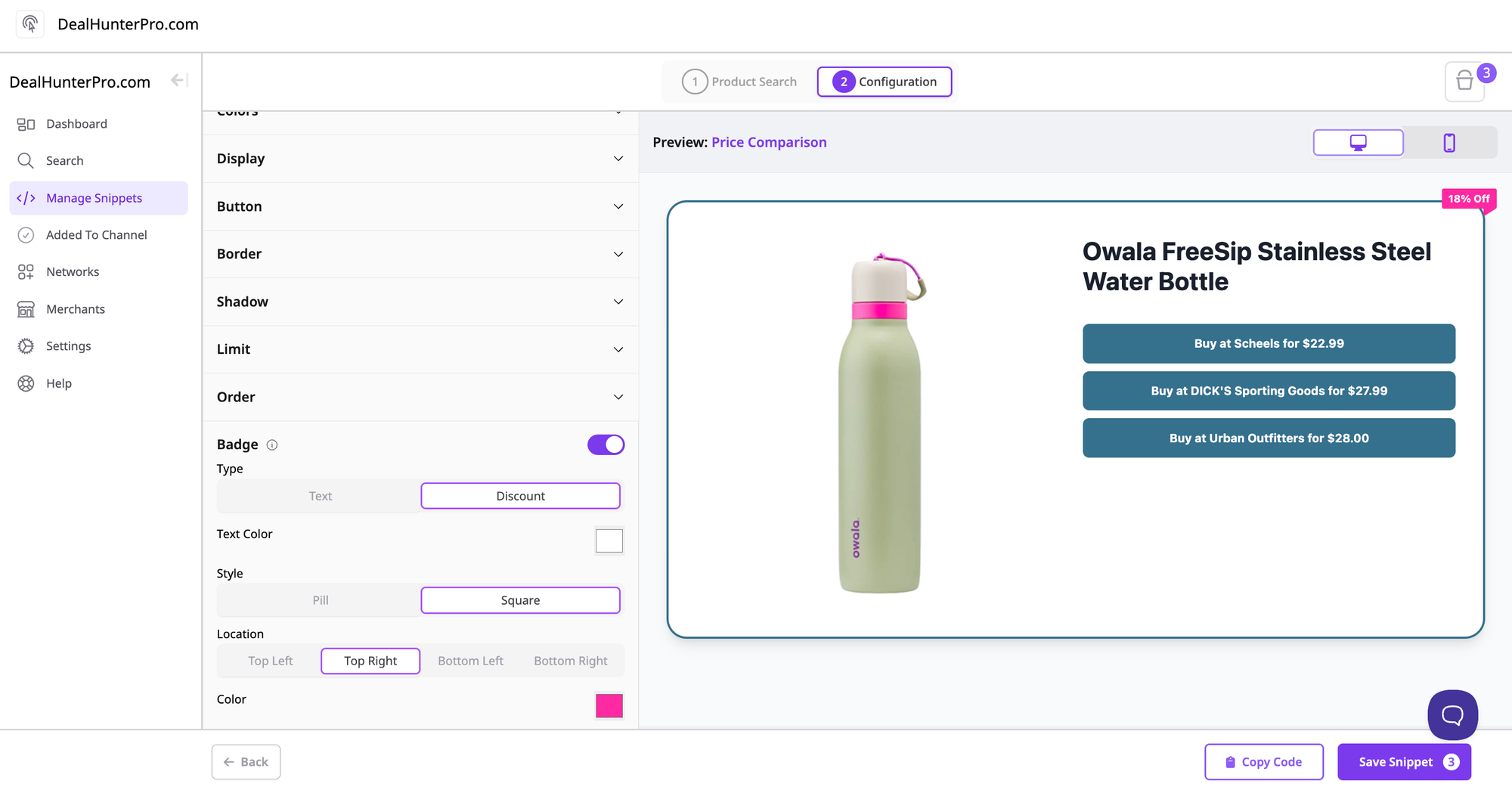
Task: Choose Square badge style
Action: coord(520,600)
